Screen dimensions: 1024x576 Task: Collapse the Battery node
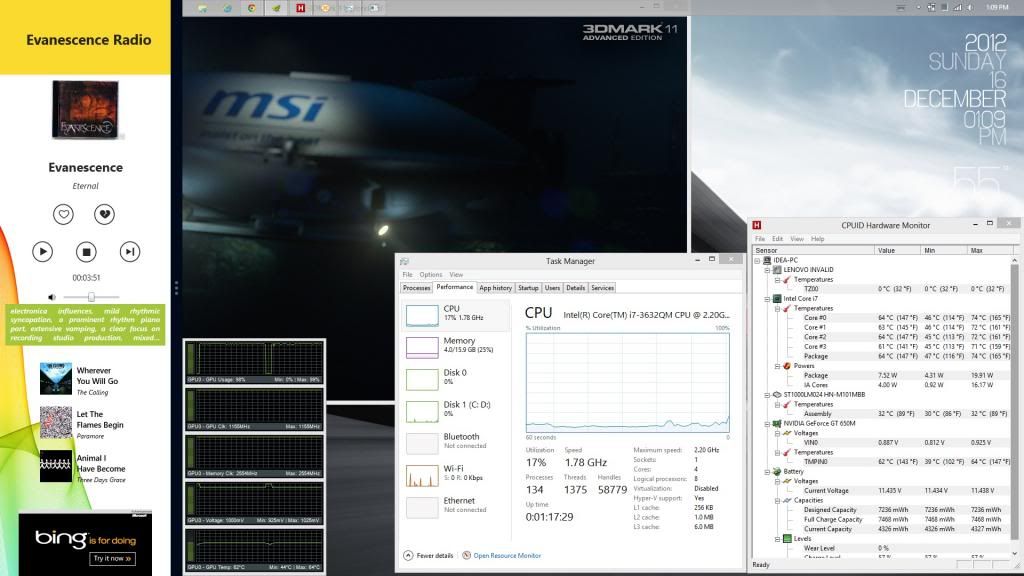tap(767, 472)
